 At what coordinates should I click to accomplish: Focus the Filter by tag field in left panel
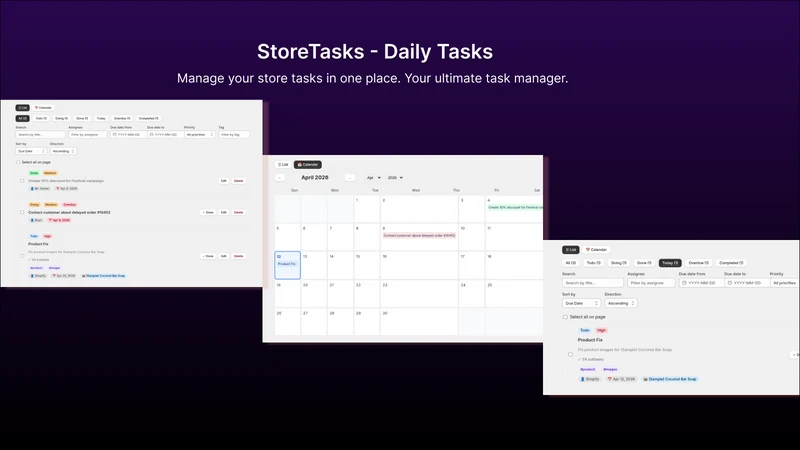[234, 135]
